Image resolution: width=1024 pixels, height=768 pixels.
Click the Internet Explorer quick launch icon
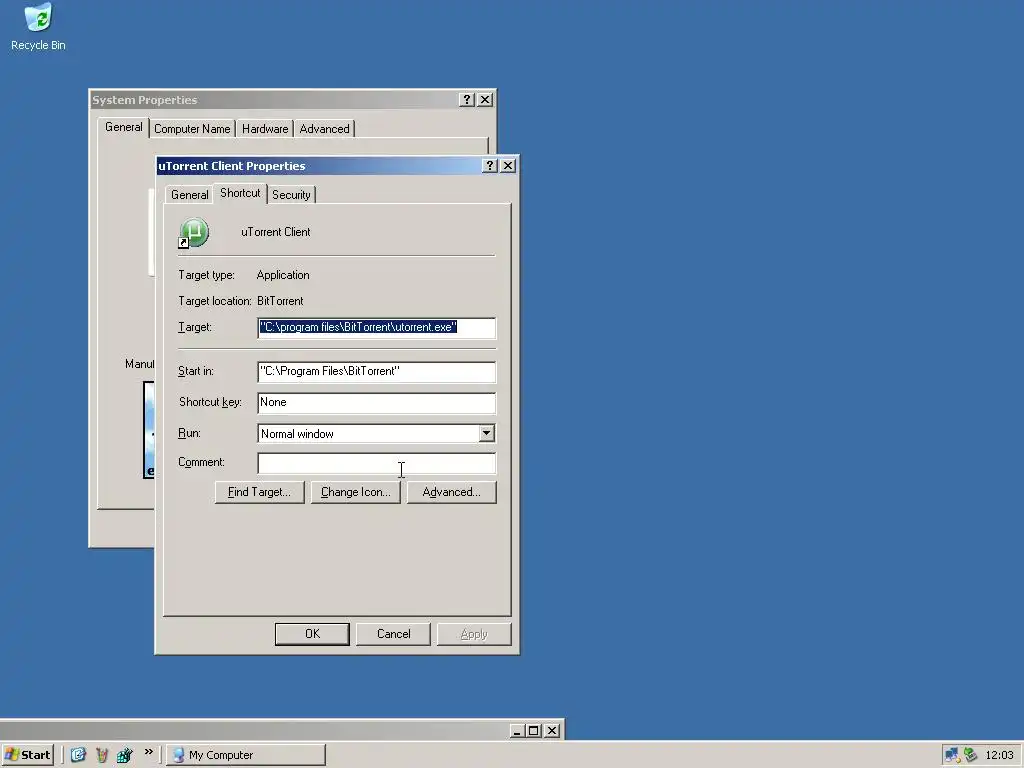pyautogui.click(x=78, y=755)
